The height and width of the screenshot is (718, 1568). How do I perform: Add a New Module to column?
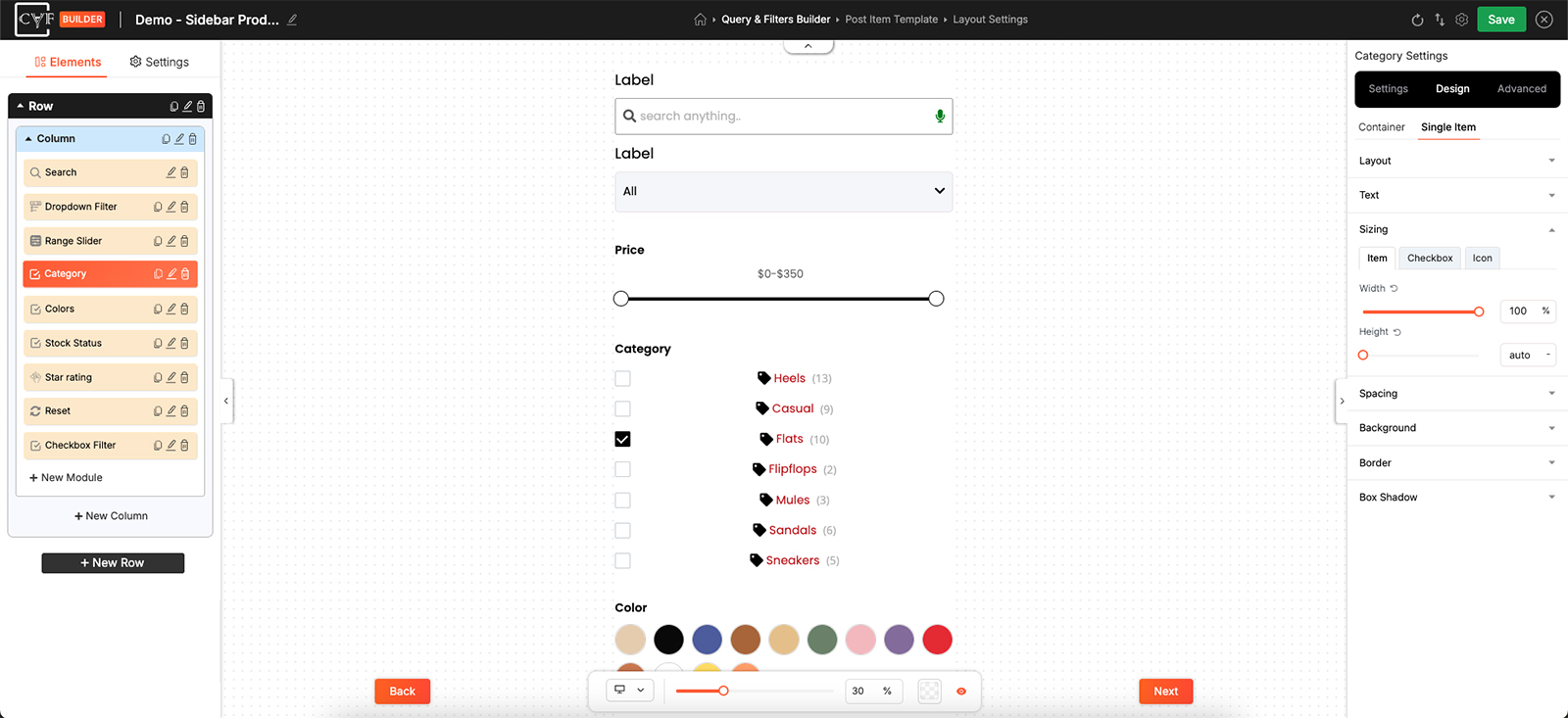tap(66, 478)
